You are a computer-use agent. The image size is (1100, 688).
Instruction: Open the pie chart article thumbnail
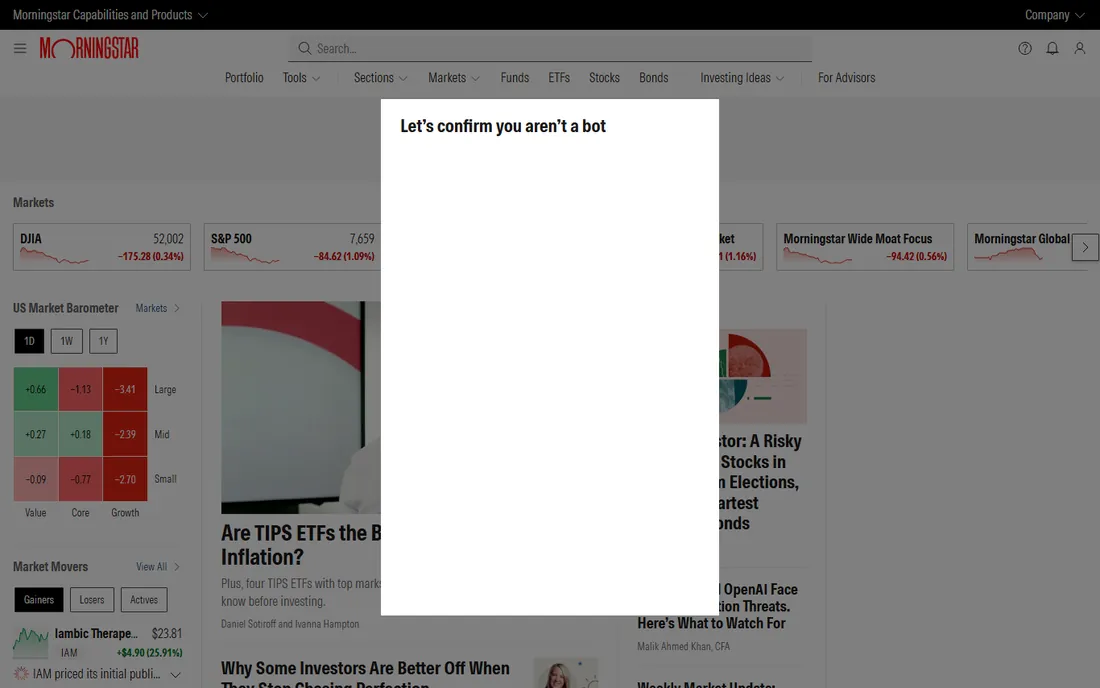[763, 377]
